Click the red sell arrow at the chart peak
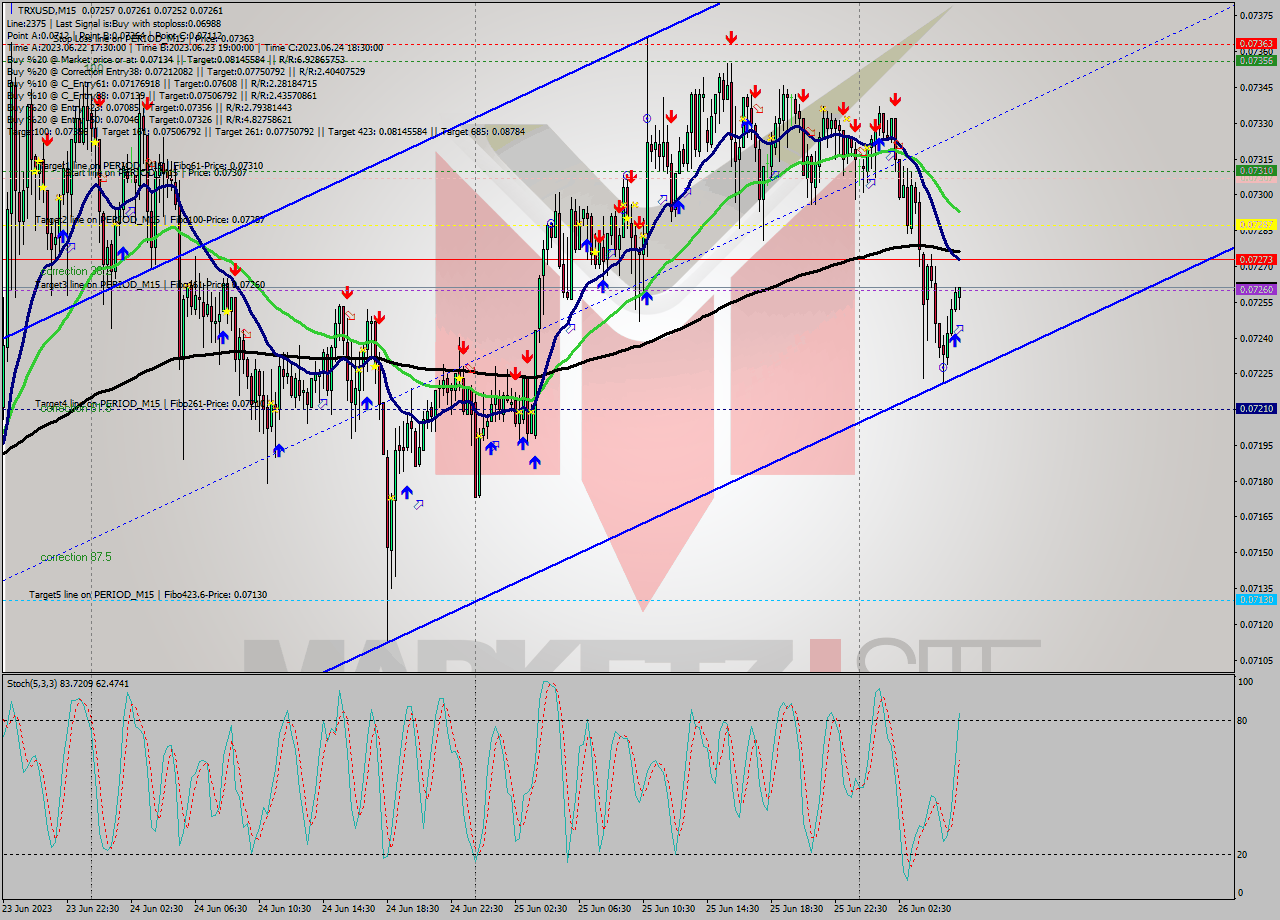Viewport: 1280px width, 920px height. [x=732, y=38]
